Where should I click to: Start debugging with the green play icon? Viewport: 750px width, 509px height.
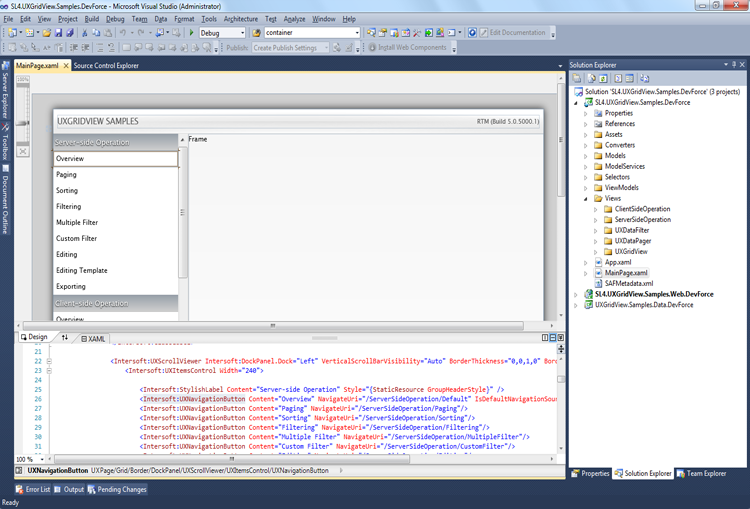tap(191, 33)
